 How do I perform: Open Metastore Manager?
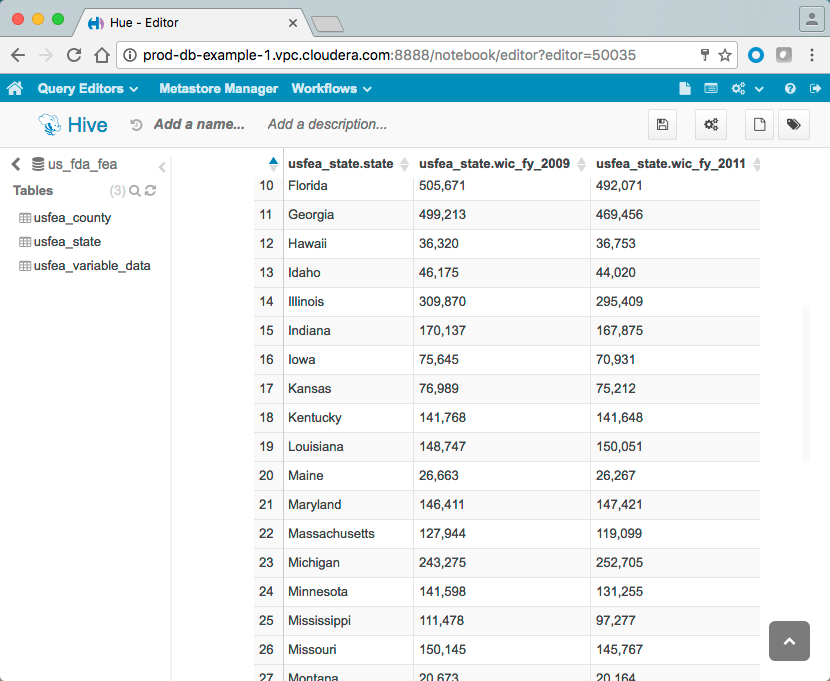tap(218, 89)
